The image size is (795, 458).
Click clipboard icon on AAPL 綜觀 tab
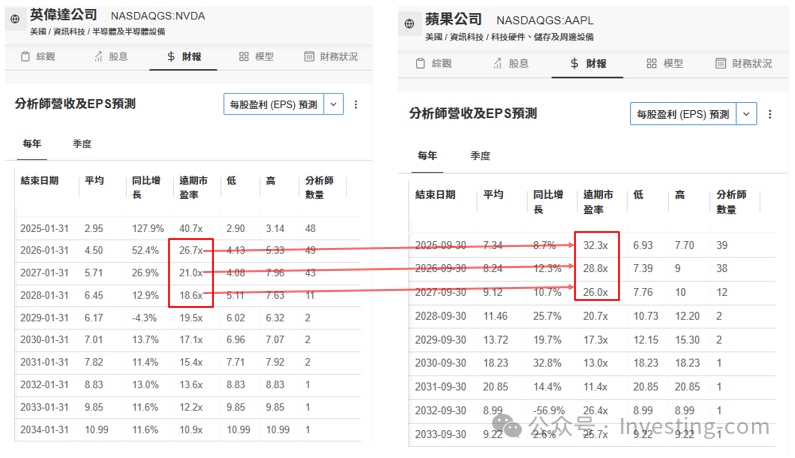[x=420, y=63]
